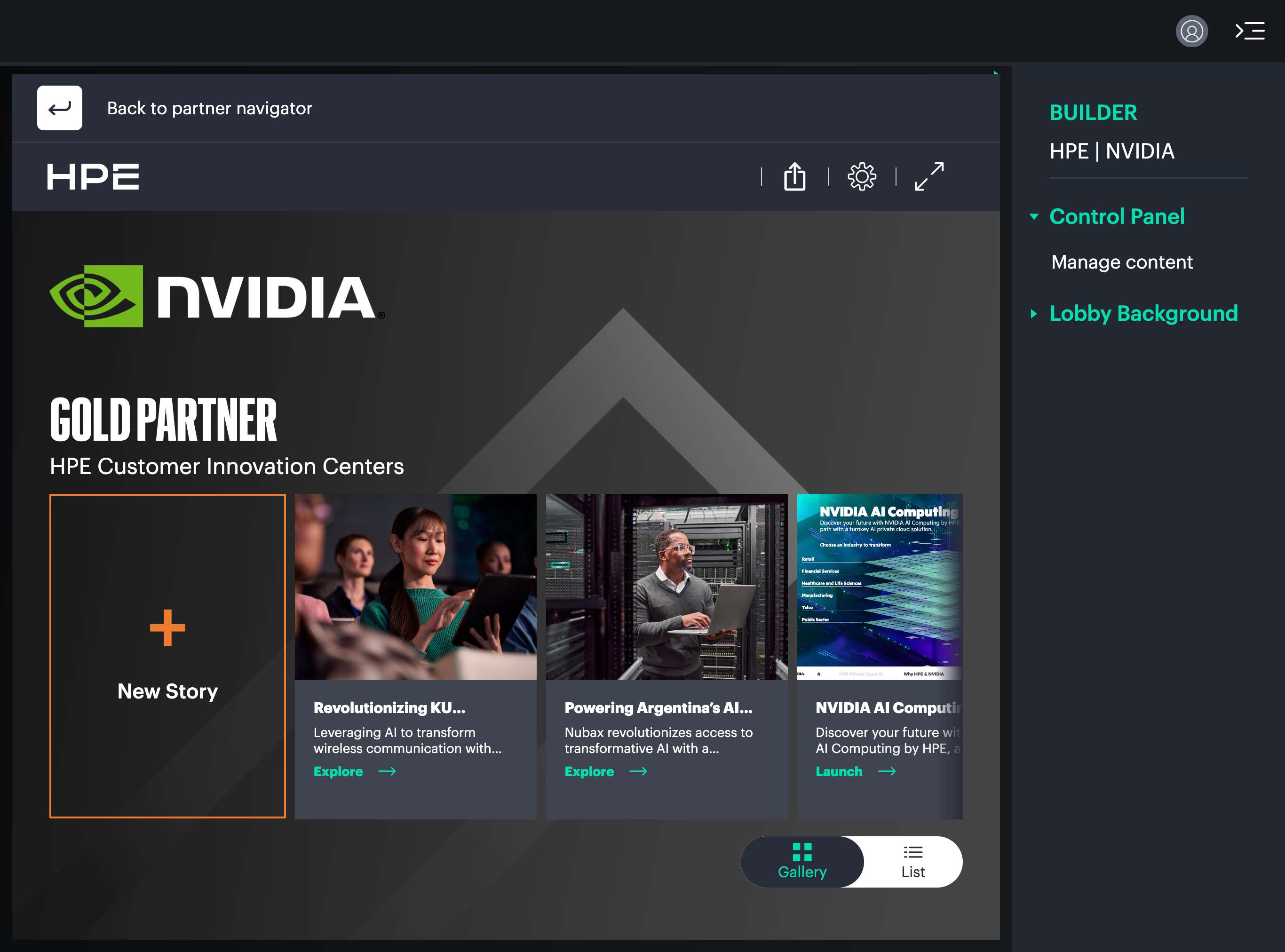Click the GOLD PARTNER heading
Viewport: 1285px width, 952px height.
[x=163, y=420]
